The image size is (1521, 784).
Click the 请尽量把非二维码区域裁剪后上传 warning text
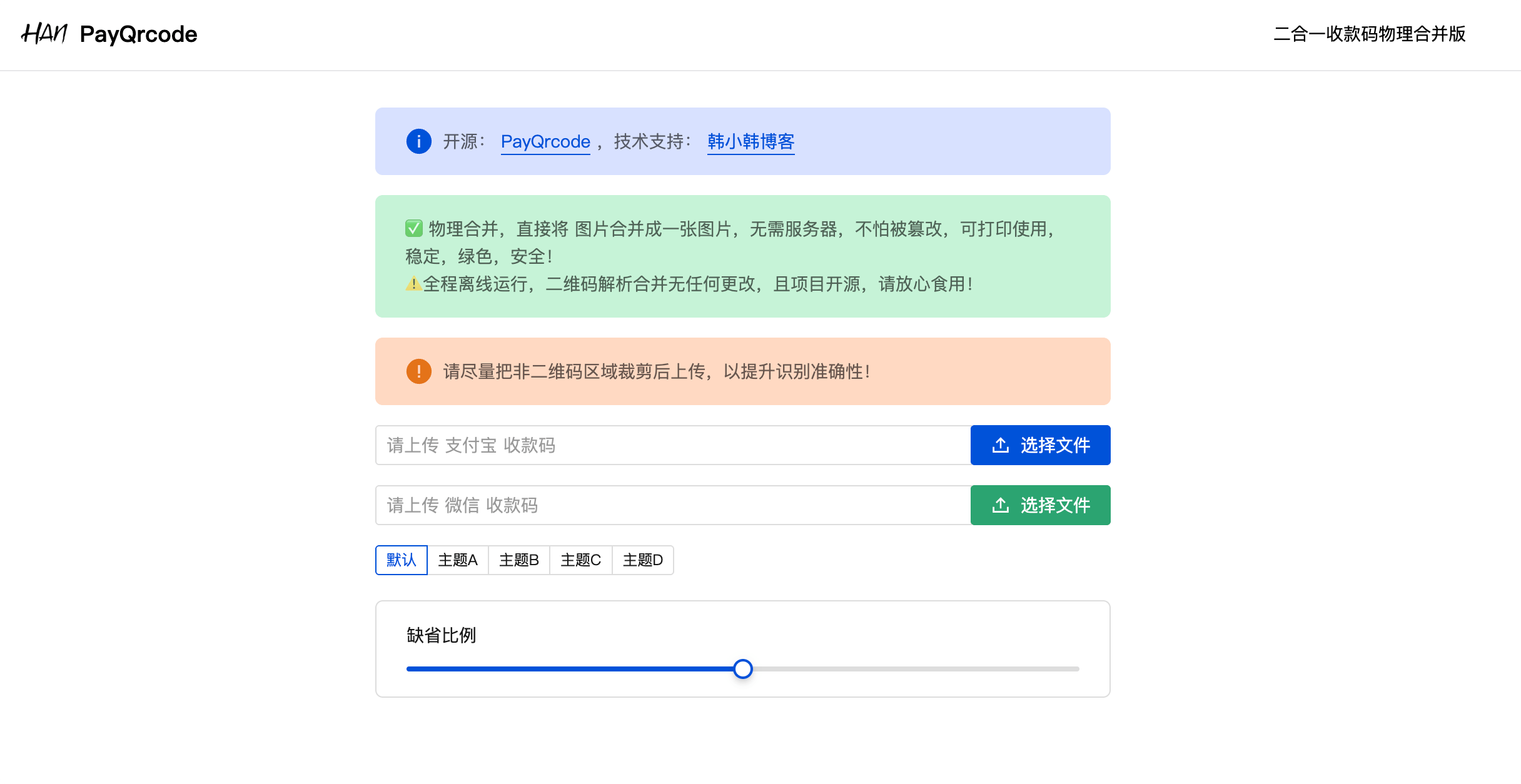(x=657, y=371)
